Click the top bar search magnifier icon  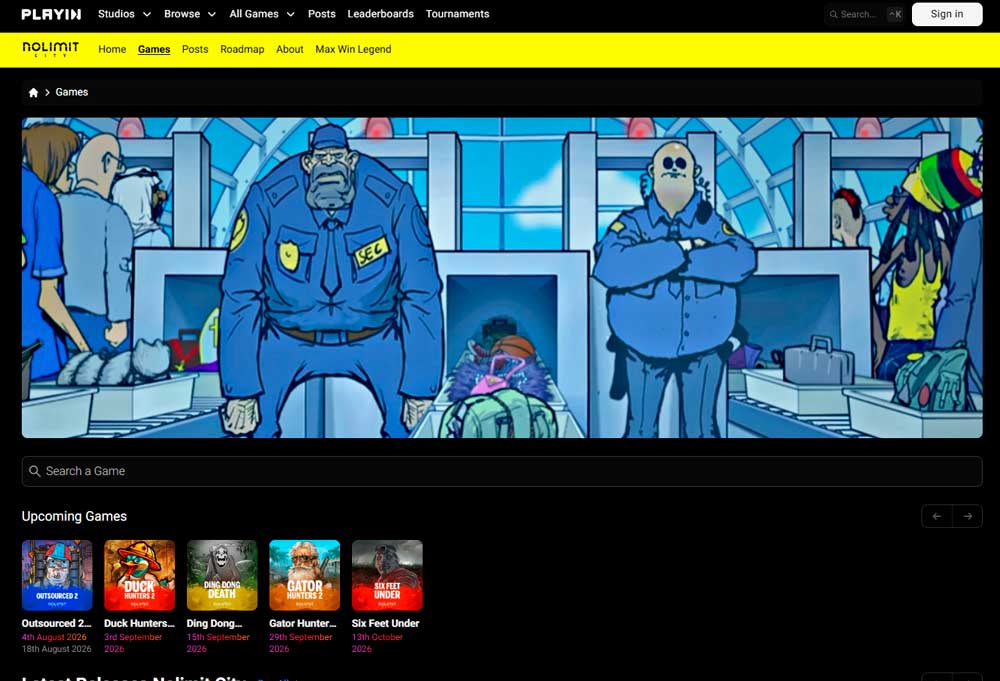(x=834, y=14)
